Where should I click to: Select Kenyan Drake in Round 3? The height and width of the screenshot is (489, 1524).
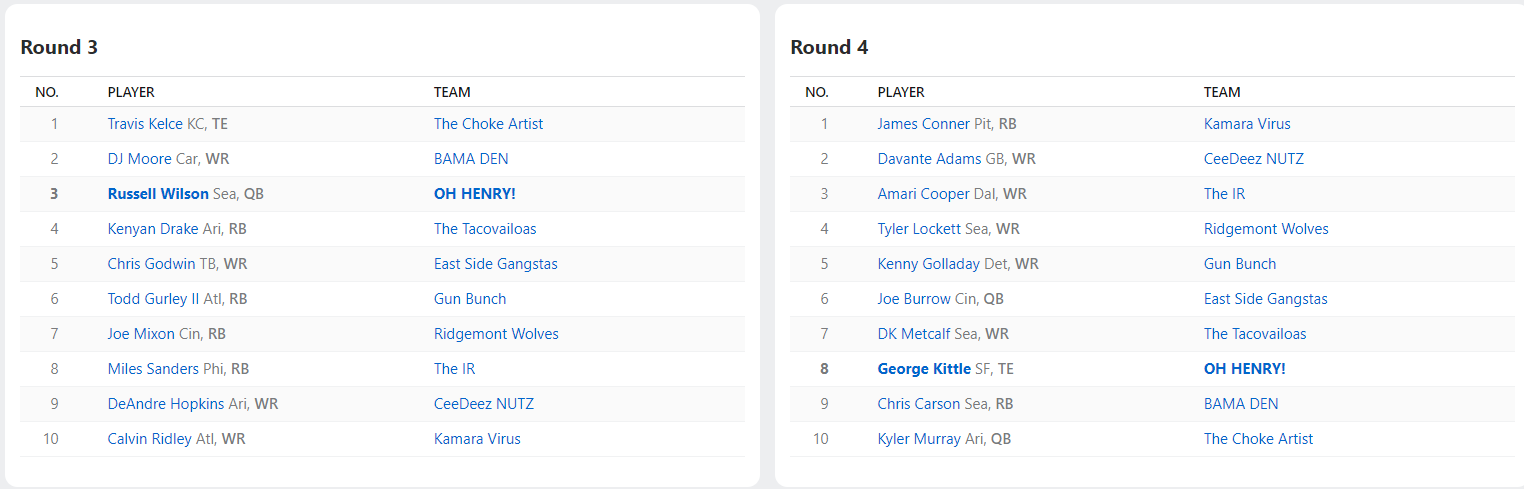coord(153,229)
